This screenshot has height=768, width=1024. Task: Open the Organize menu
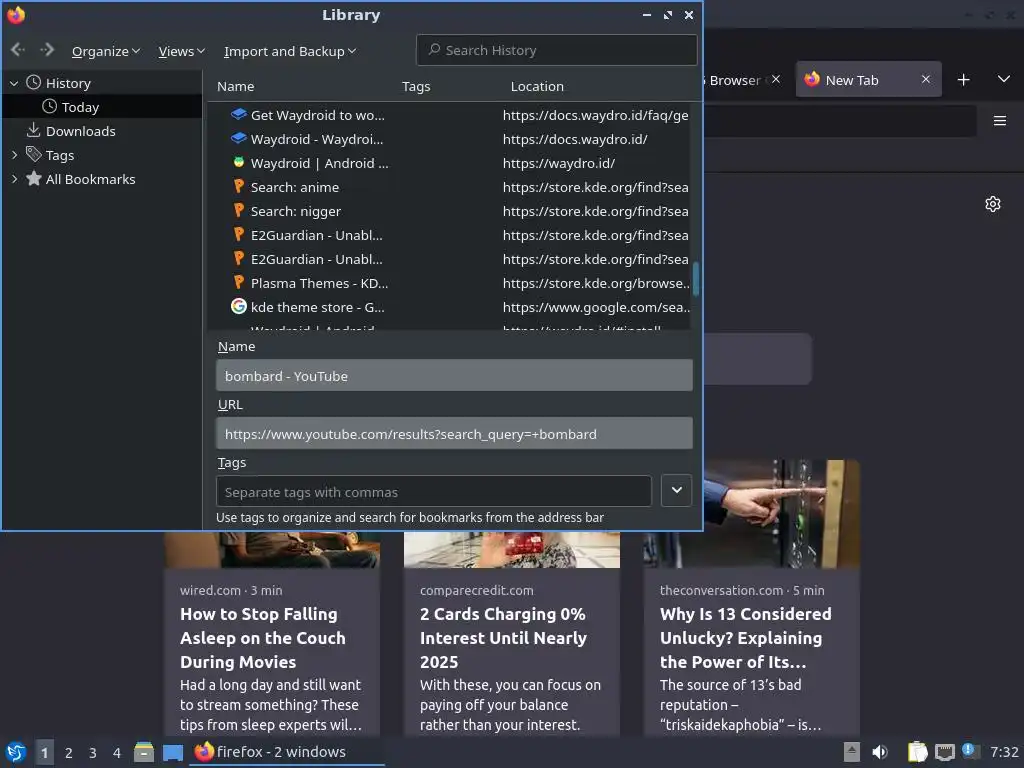105,51
